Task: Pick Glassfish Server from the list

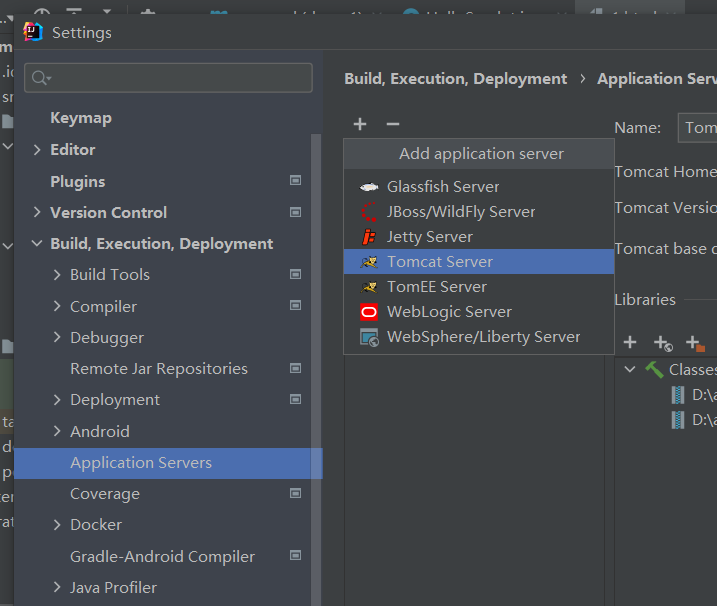Action: click(x=442, y=187)
